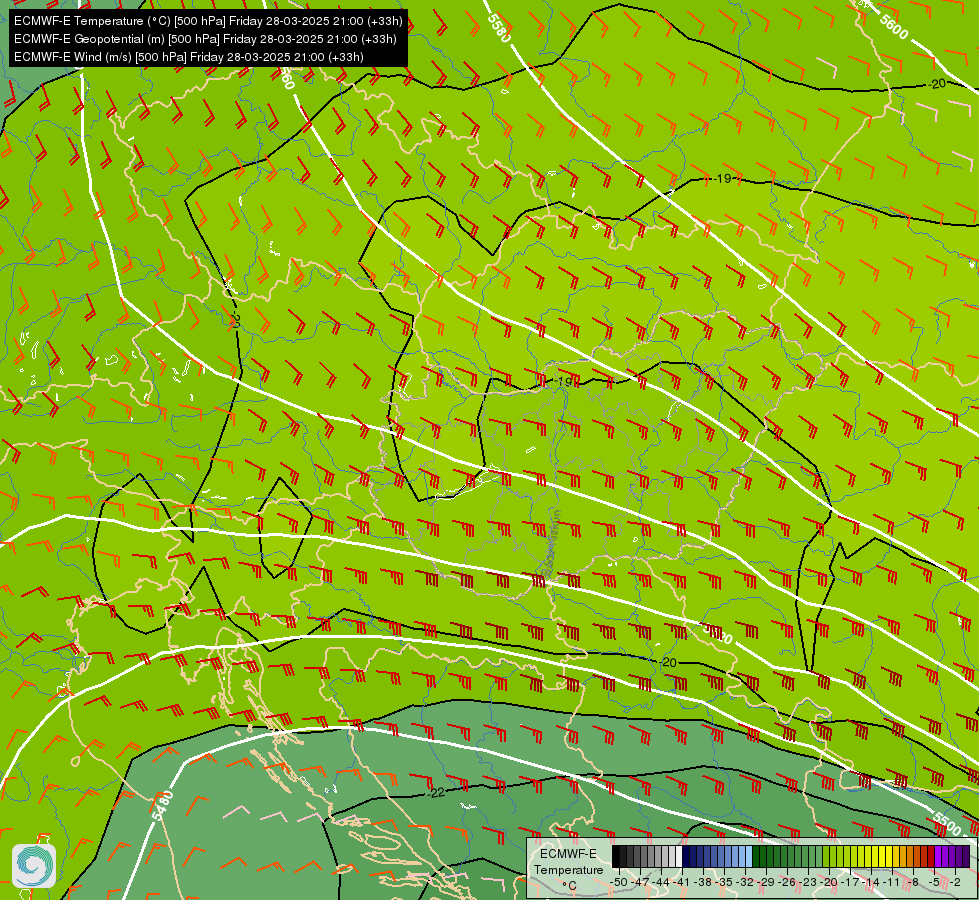Click the -11 legend label
Viewport: 979px width, 900px height.
(x=893, y=882)
